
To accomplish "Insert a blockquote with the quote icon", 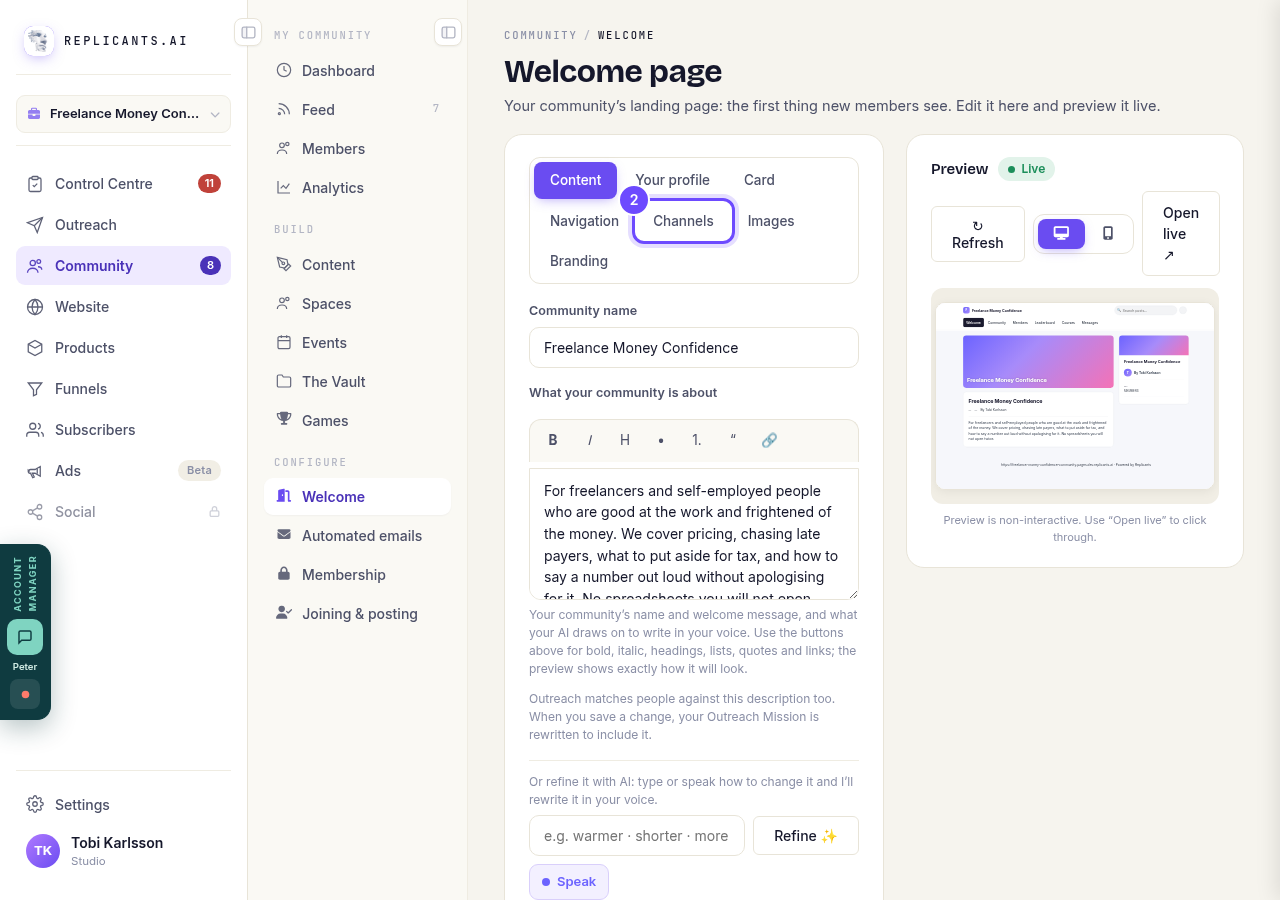I will [x=733, y=440].
